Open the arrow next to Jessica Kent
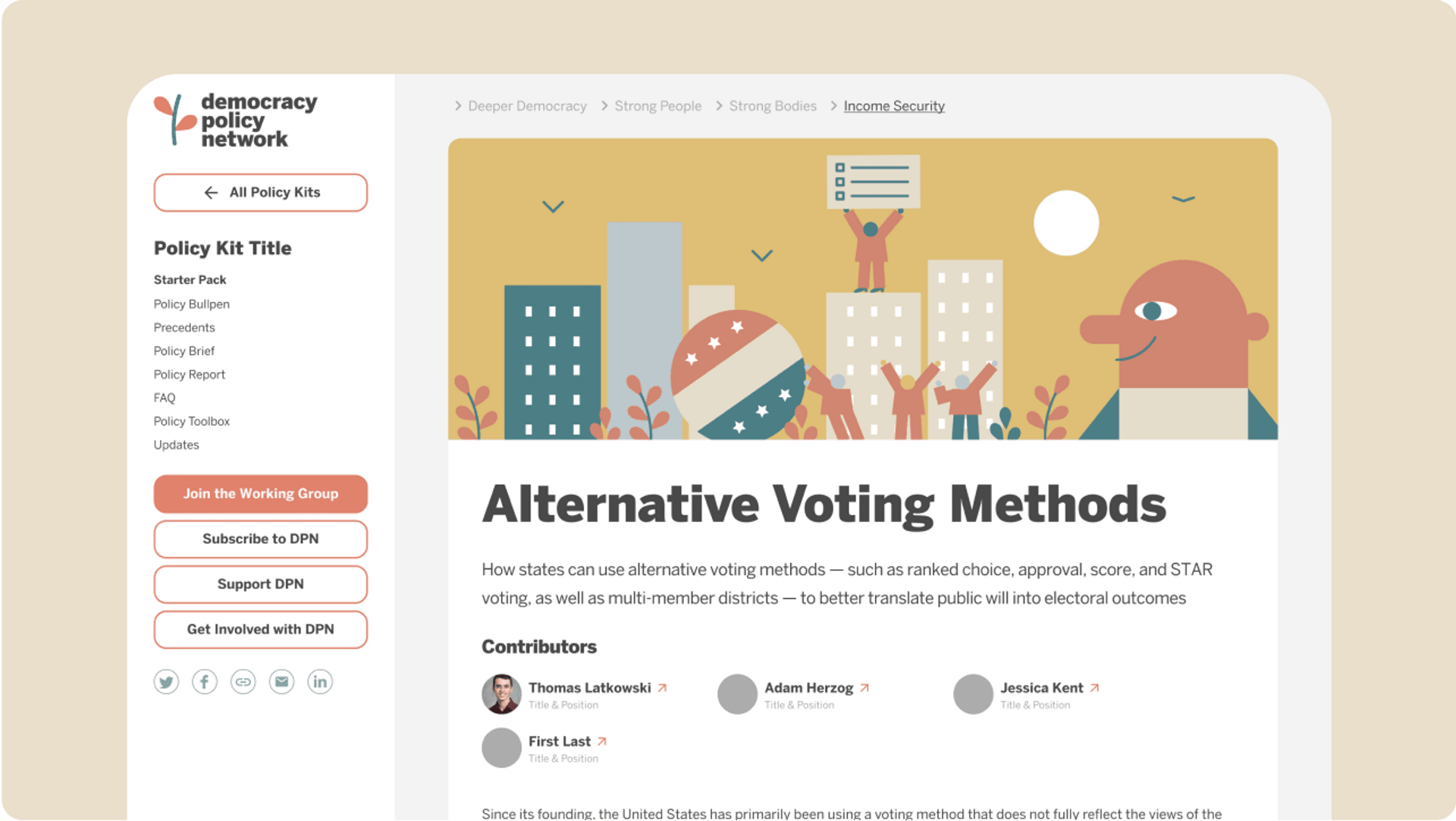The height and width of the screenshot is (821, 1456). point(1094,687)
